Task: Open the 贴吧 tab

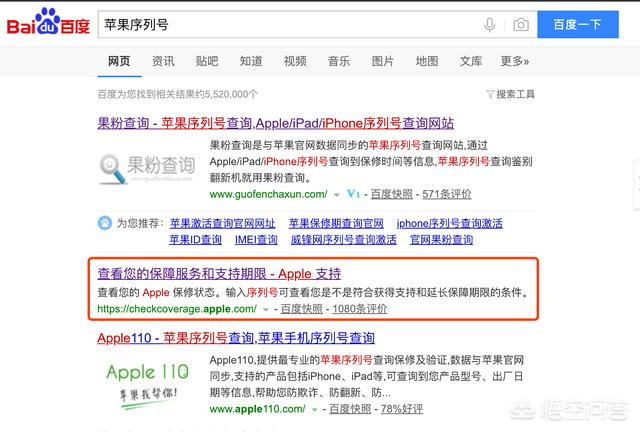Action: [207, 61]
